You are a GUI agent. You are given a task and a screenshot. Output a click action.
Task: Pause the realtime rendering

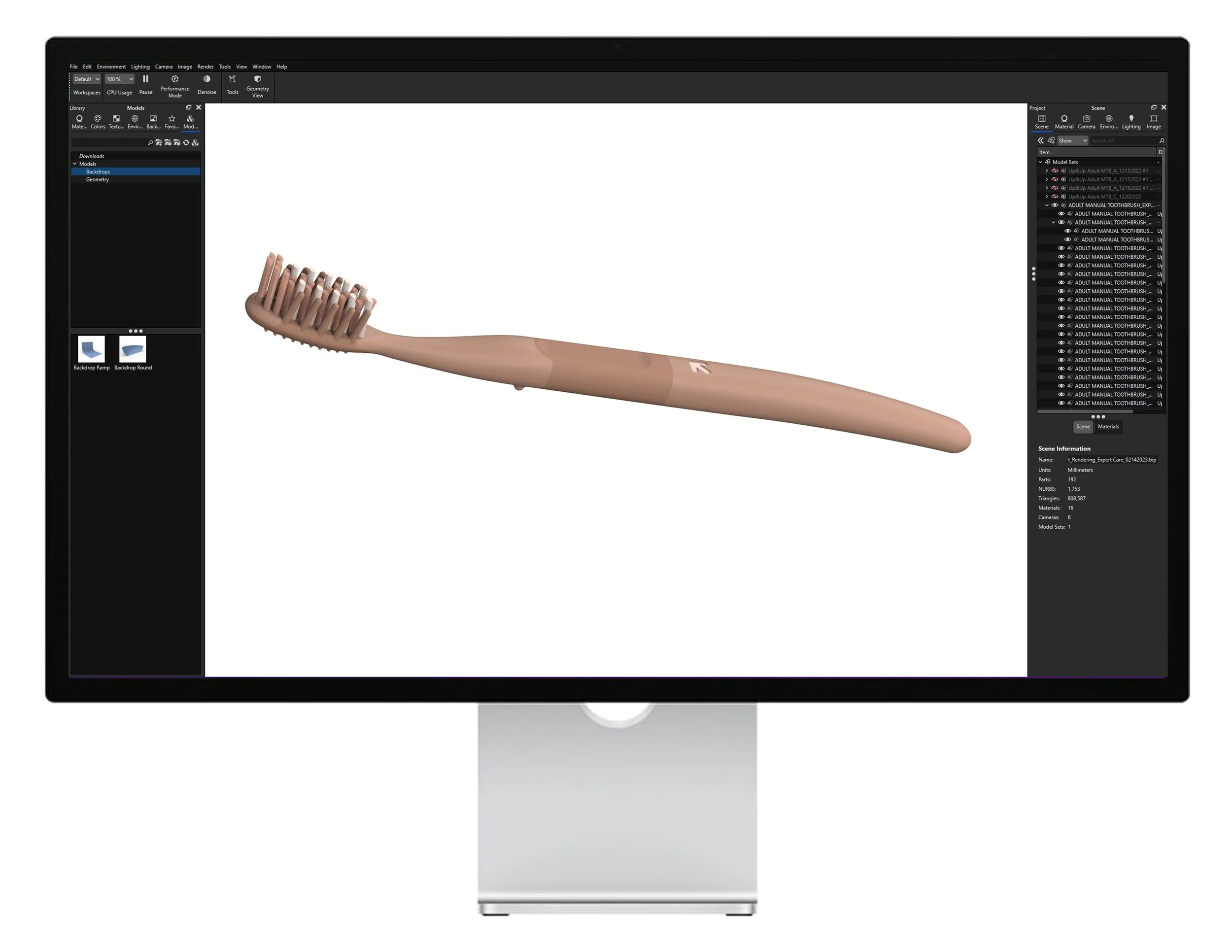tap(145, 79)
